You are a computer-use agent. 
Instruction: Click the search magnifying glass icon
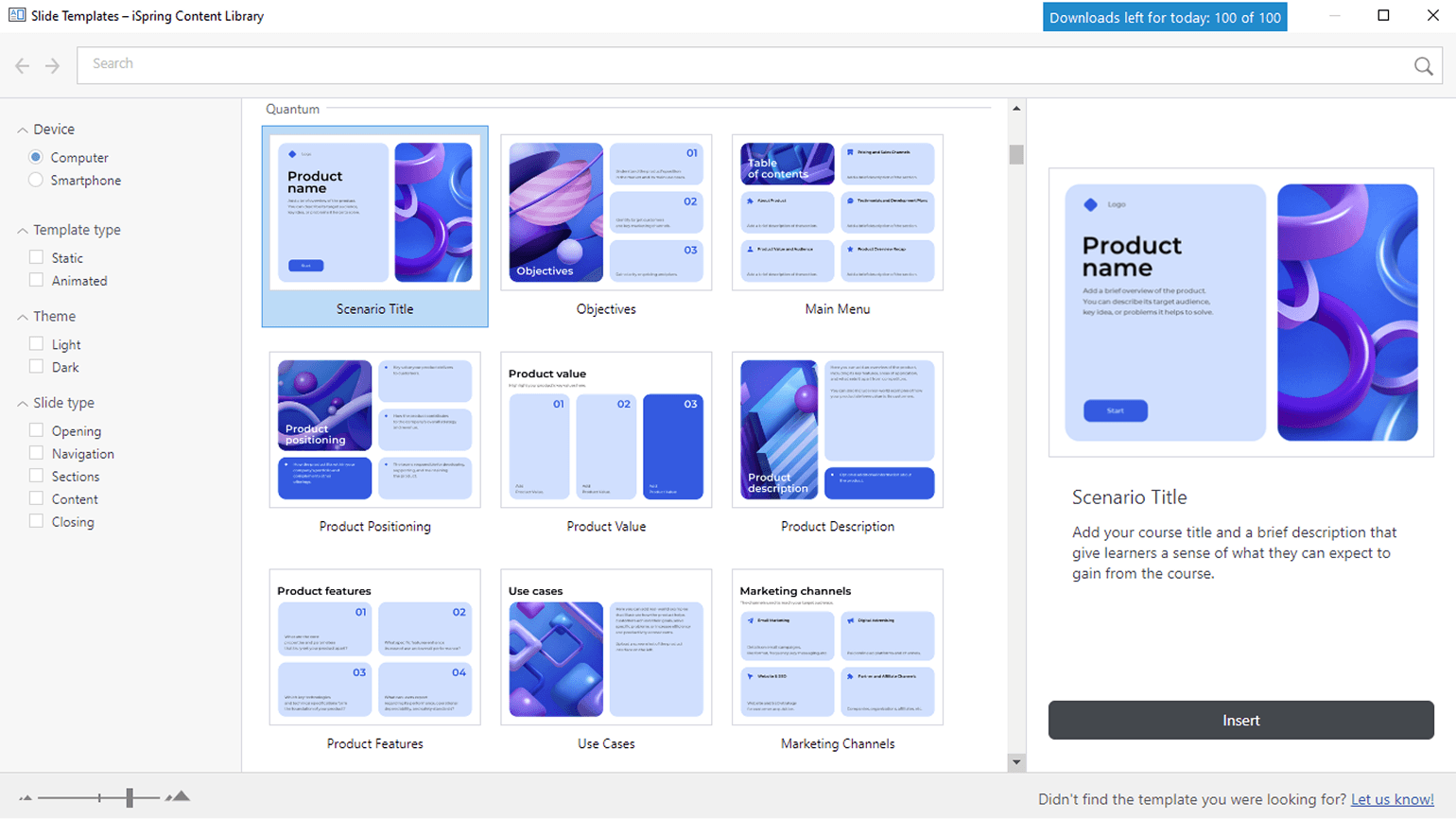tap(1423, 66)
